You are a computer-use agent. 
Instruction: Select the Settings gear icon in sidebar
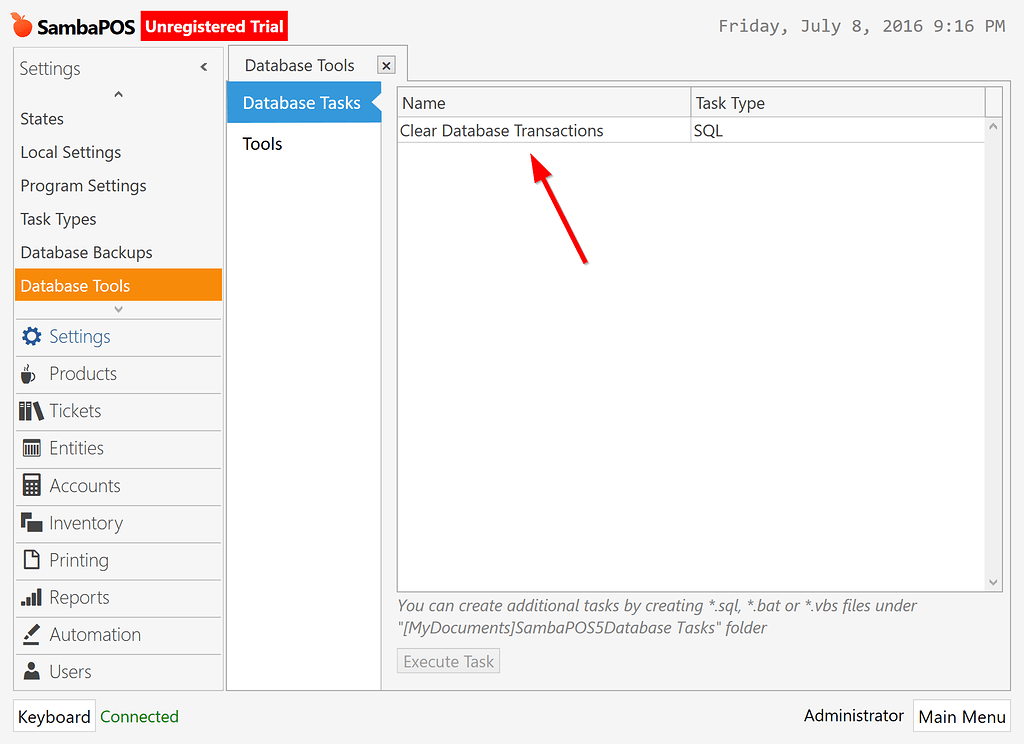30,337
